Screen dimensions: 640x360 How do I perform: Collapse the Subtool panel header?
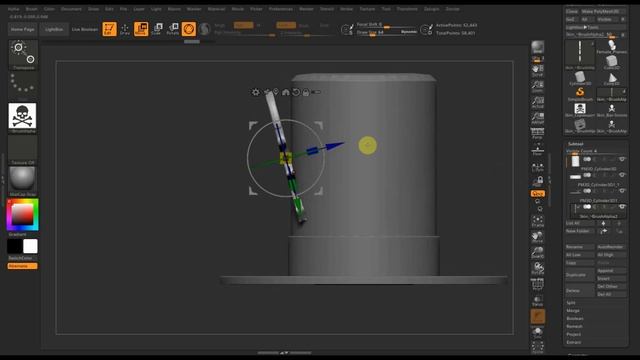click(x=576, y=144)
